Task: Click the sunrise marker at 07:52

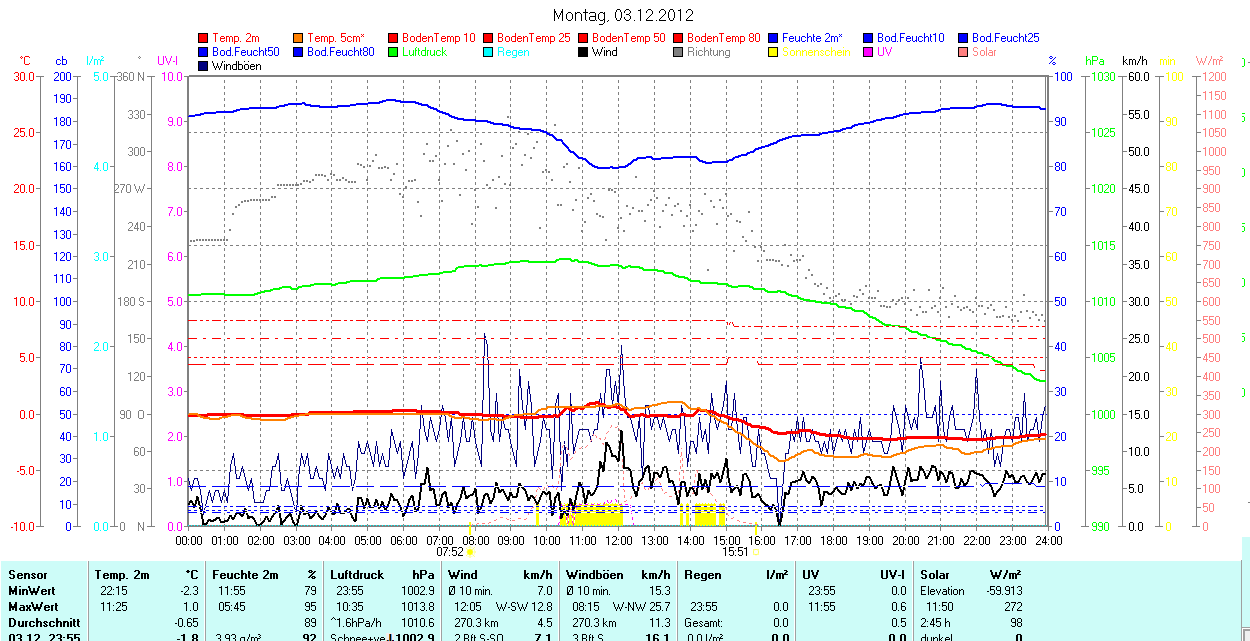Action: (x=471, y=551)
